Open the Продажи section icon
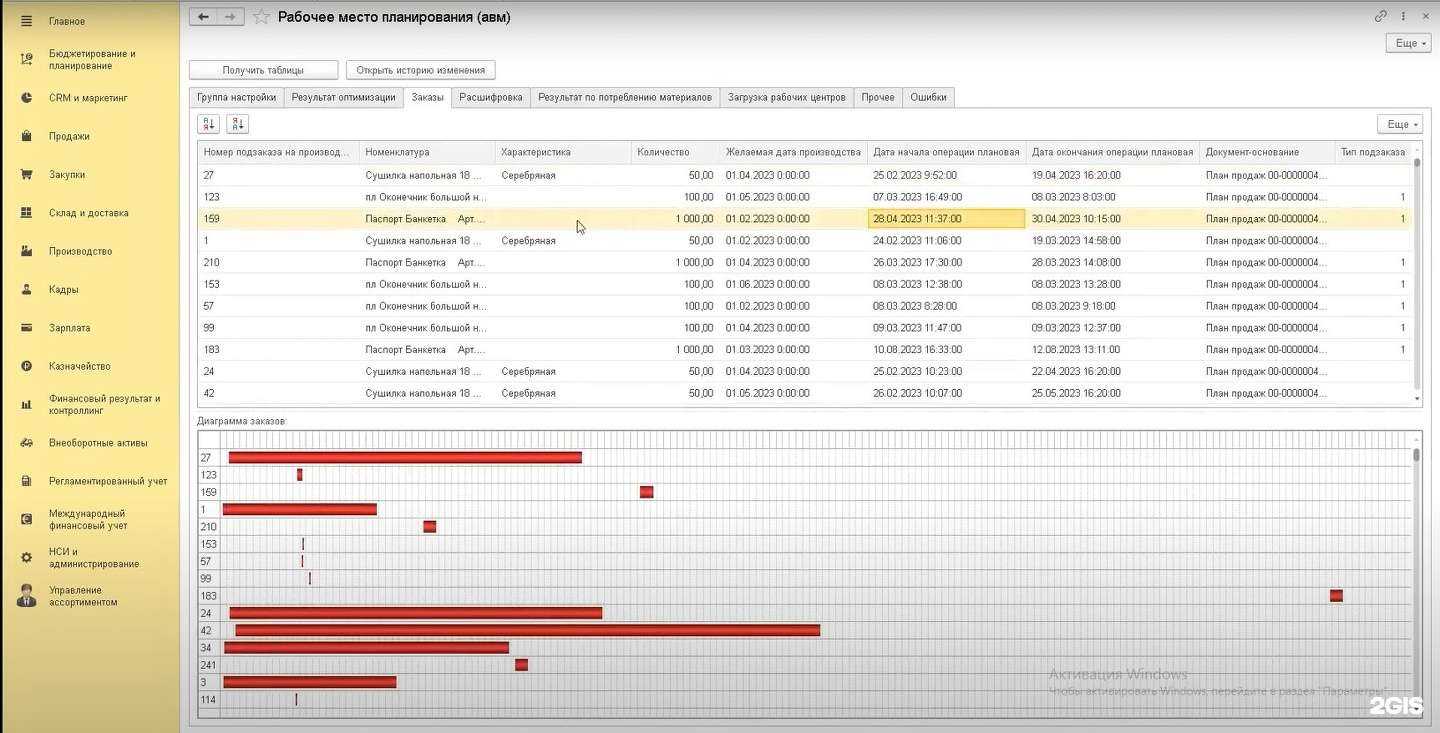The height and width of the screenshot is (733, 1440). (x=27, y=136)
